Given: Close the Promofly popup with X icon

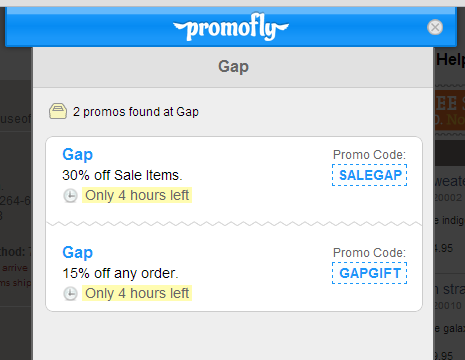Looking at the screenshot, I should pyautogui.click(x=435, y=27).
